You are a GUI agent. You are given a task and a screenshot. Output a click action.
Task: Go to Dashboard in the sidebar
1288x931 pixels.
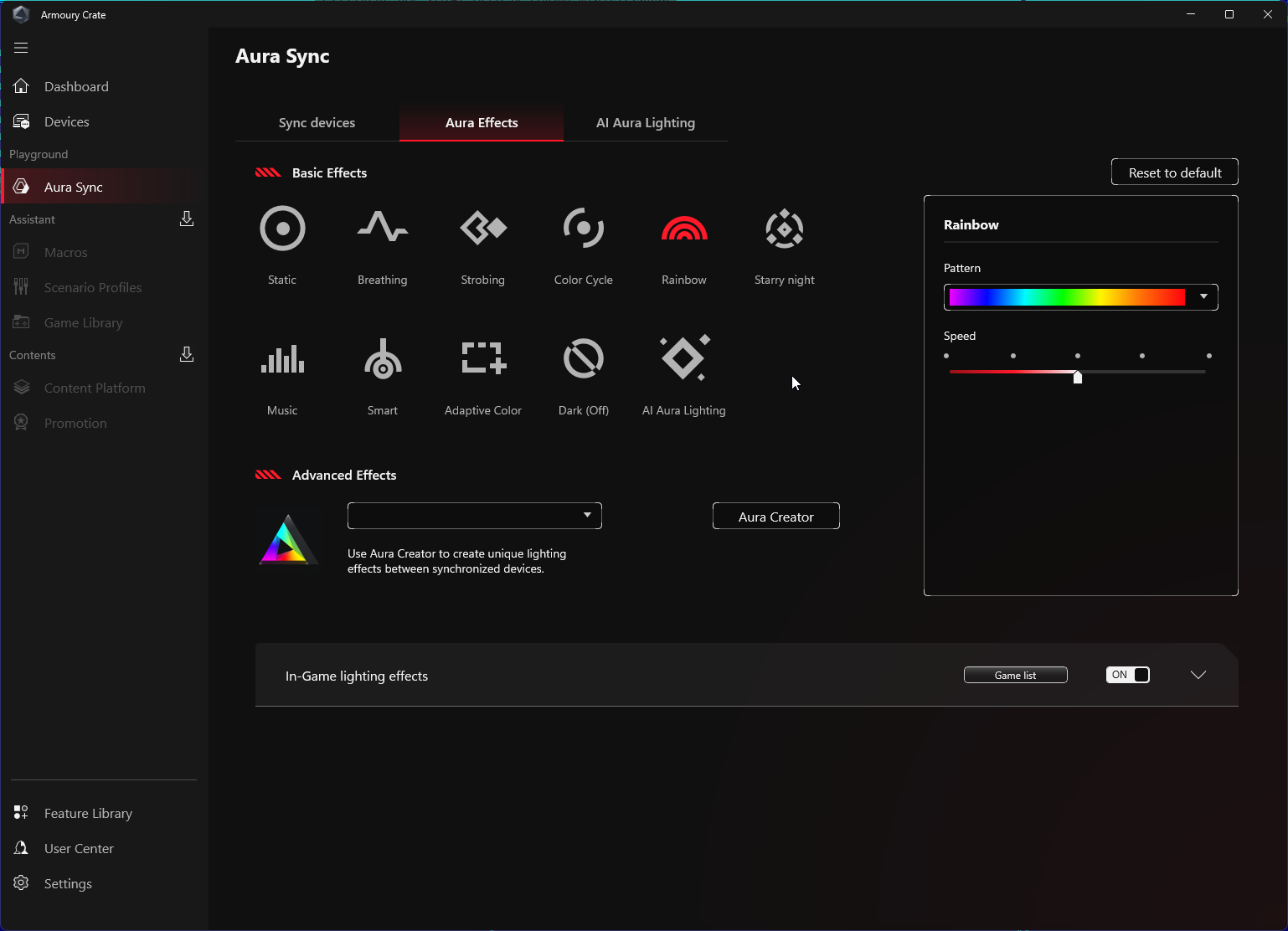[104, 86]
